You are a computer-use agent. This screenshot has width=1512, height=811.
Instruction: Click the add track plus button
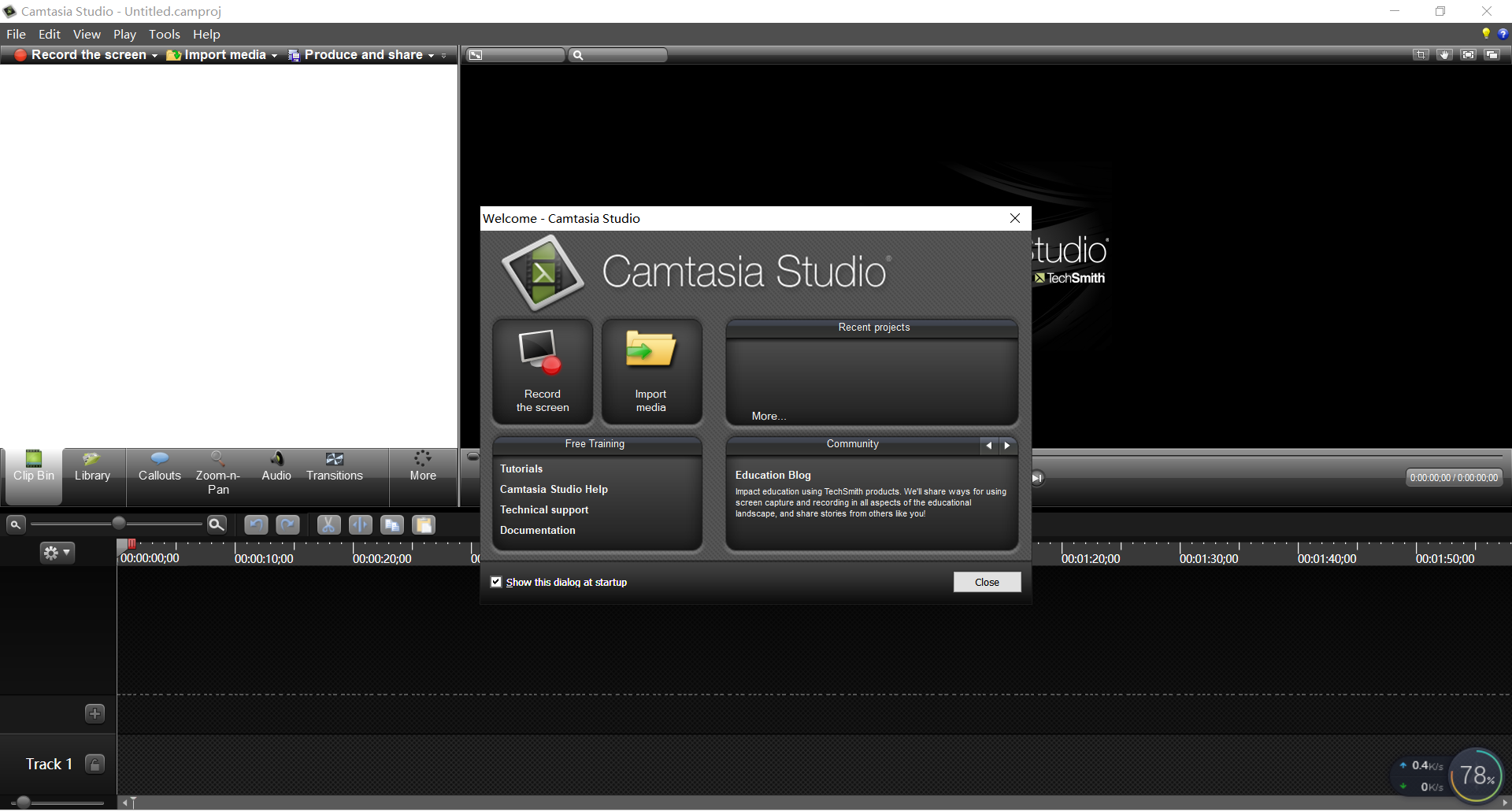point(94,713)
